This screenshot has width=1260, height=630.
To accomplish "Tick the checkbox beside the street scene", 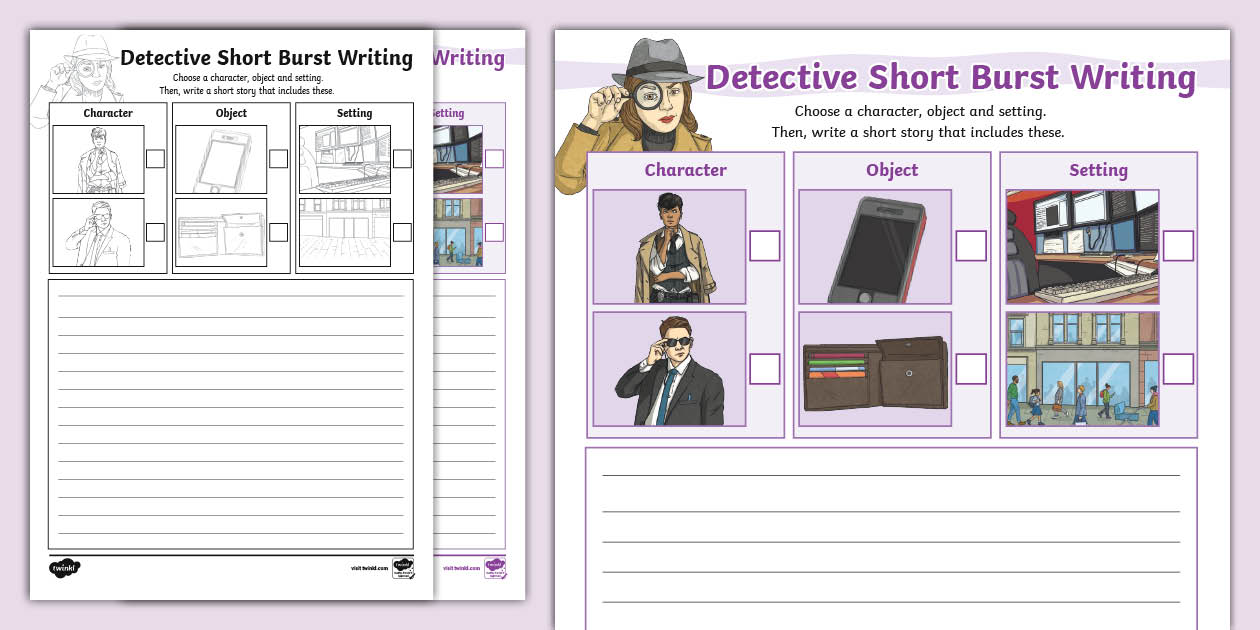I will pos(1177,366).
